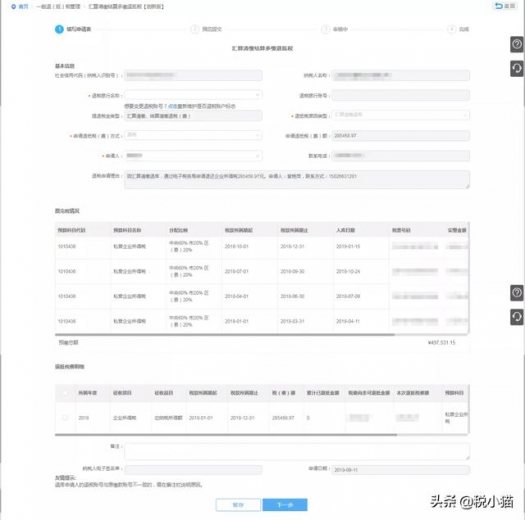
Task: Open the applicant dropdown
Action: click(x=193, y=156)
